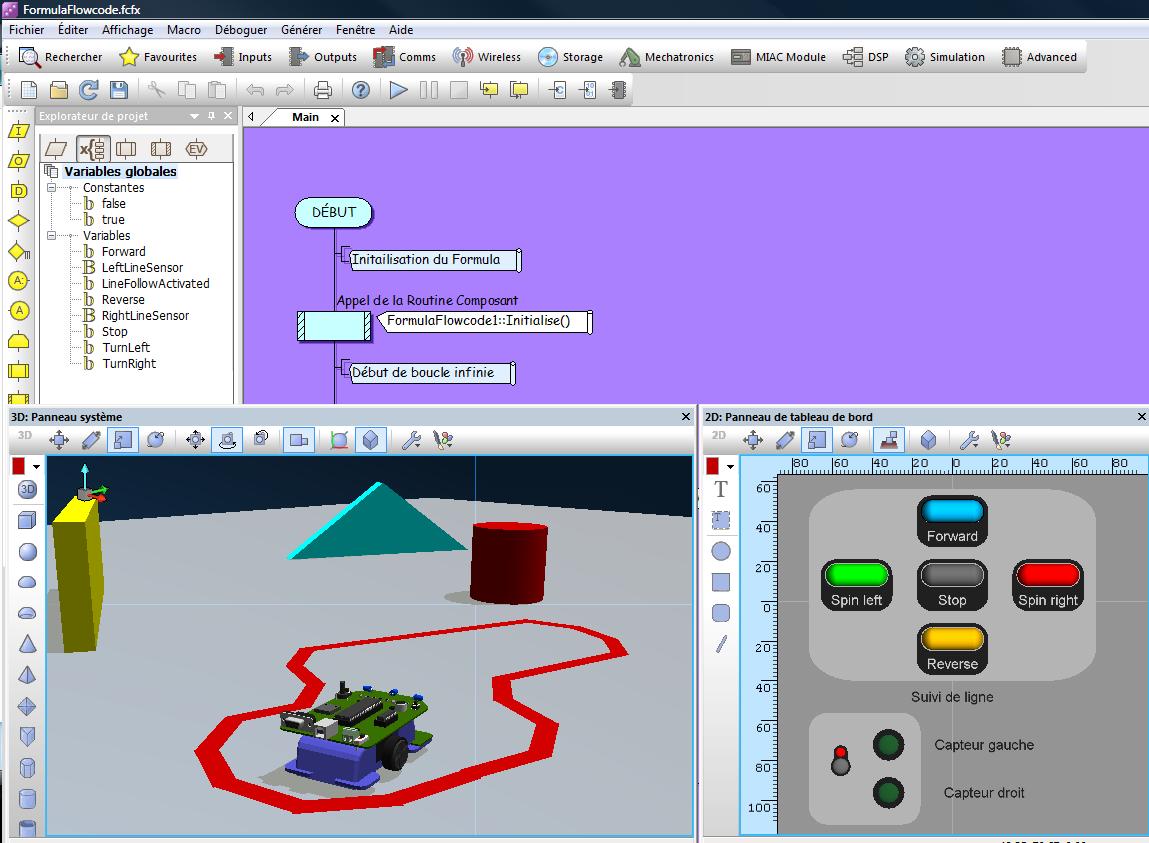Viewport: 1149px width, 843px height.
Task: Collapse the Variables tree node
Action: [52, 236]
